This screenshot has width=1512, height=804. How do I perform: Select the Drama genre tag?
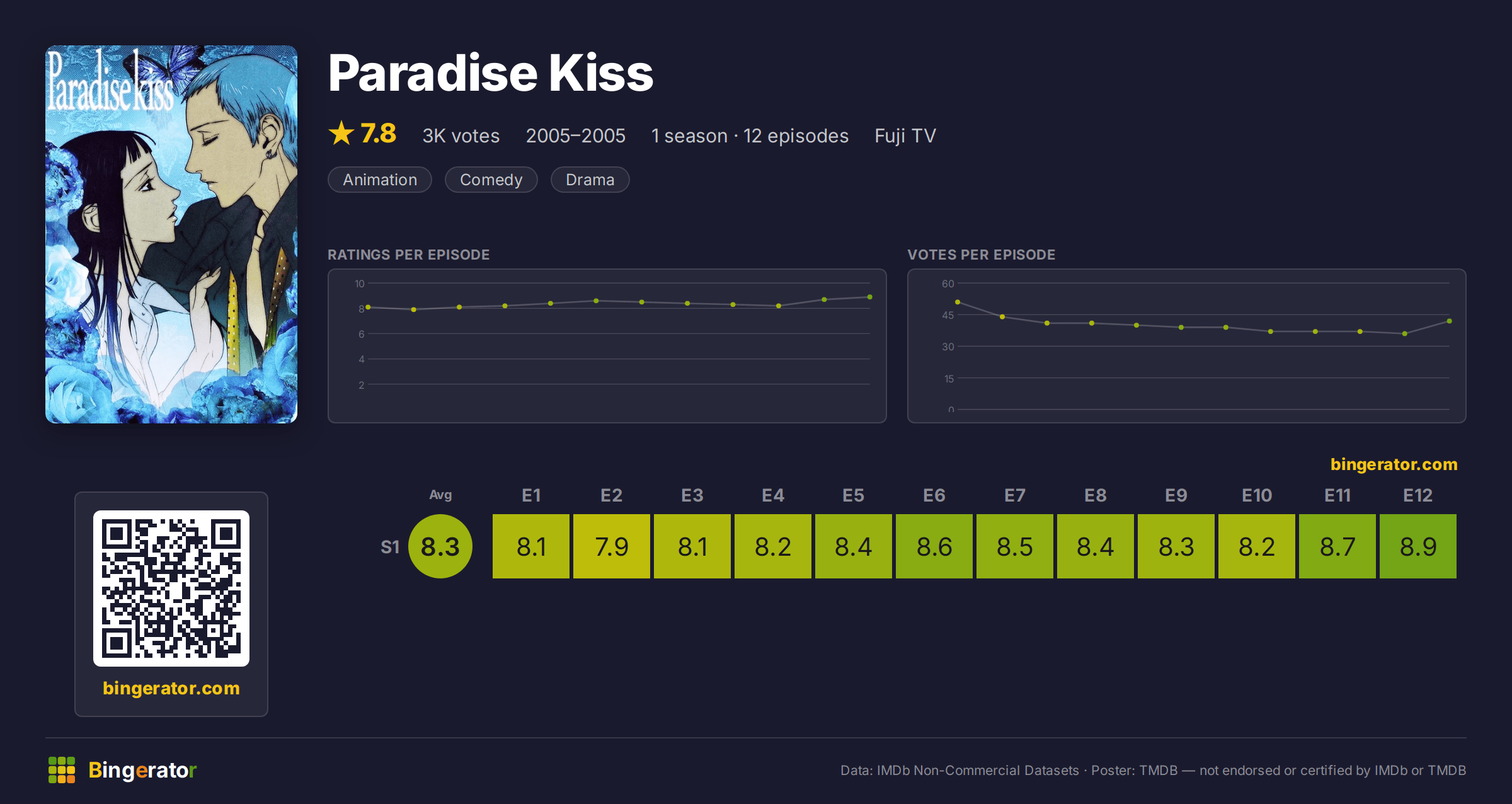(x=590, y=180)
